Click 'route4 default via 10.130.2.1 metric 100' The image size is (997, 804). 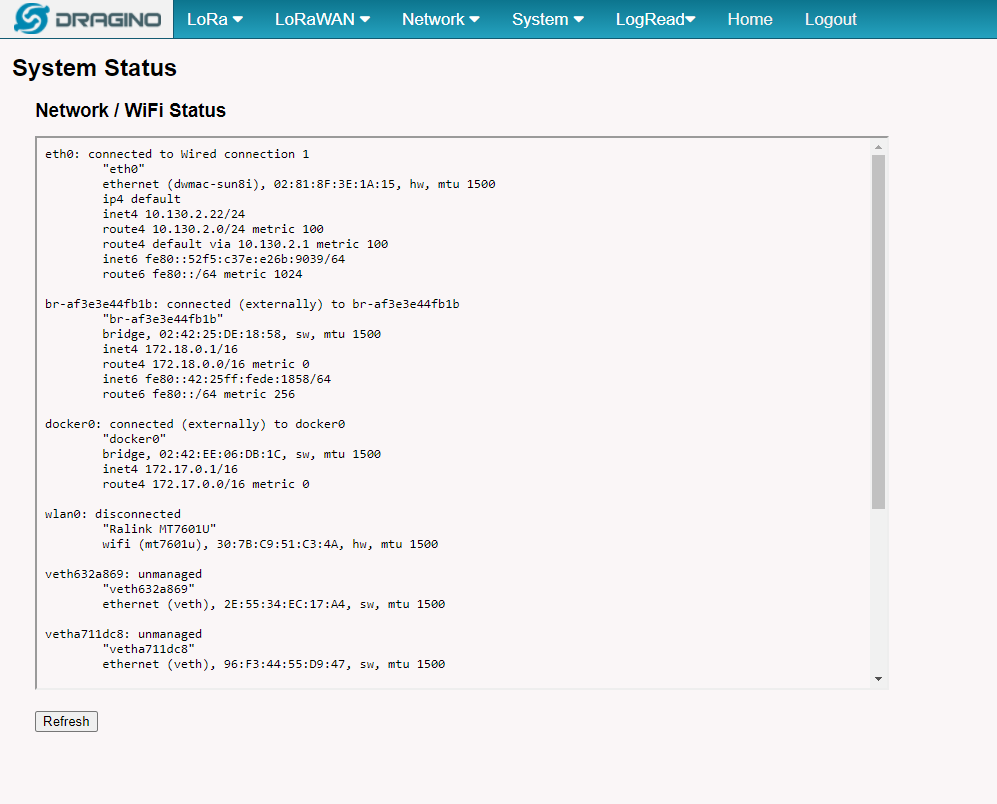coord(245,244)
